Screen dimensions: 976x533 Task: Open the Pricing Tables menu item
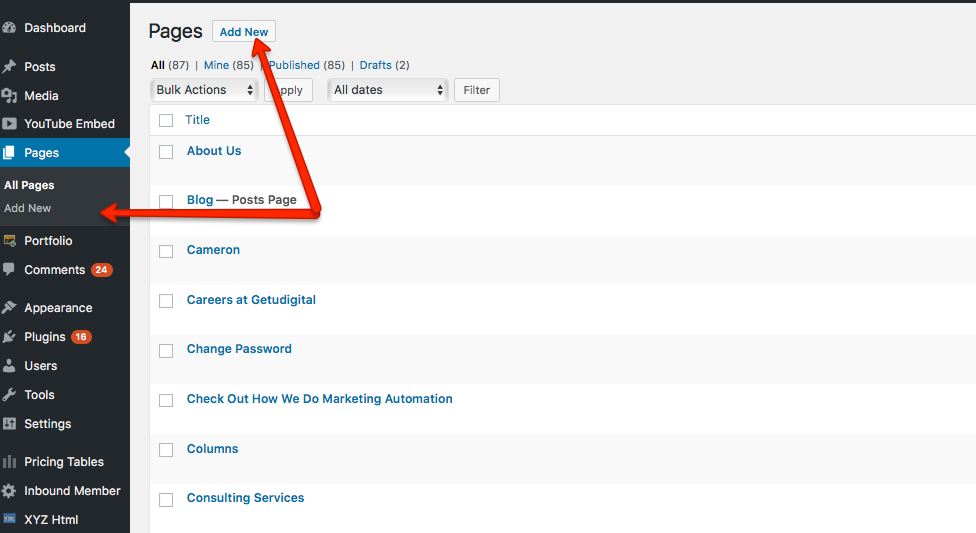[x=63, y=461]
